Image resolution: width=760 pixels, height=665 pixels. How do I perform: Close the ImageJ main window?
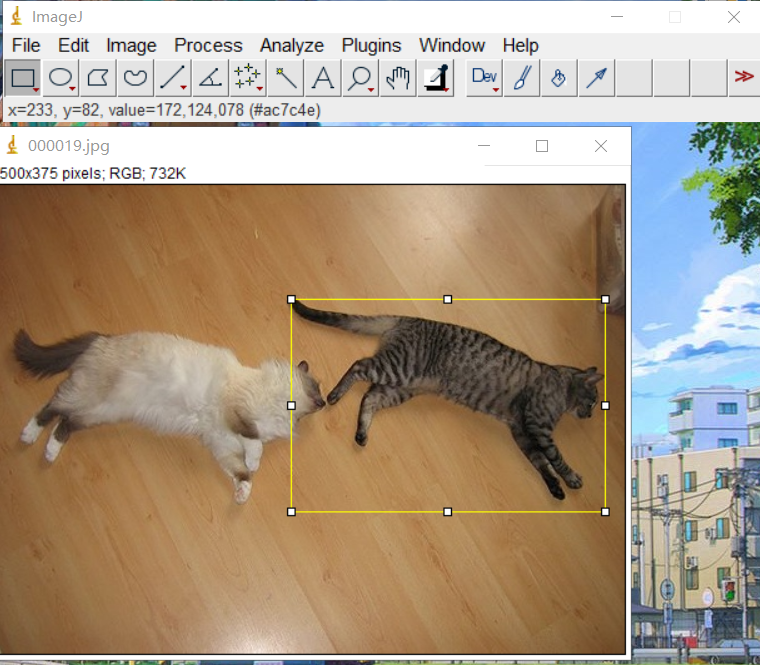pyautogui.click(x=734, y=17)
